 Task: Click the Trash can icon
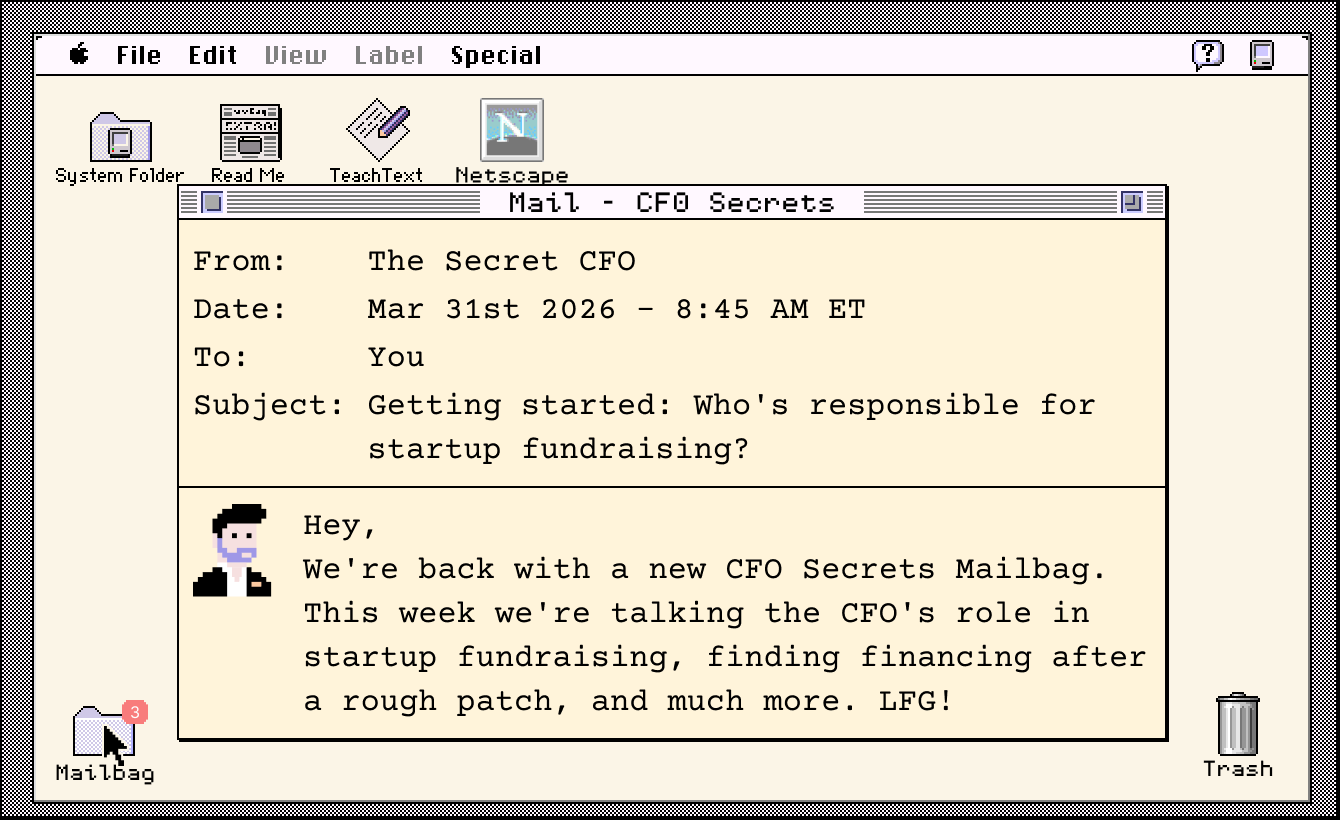1238,725
